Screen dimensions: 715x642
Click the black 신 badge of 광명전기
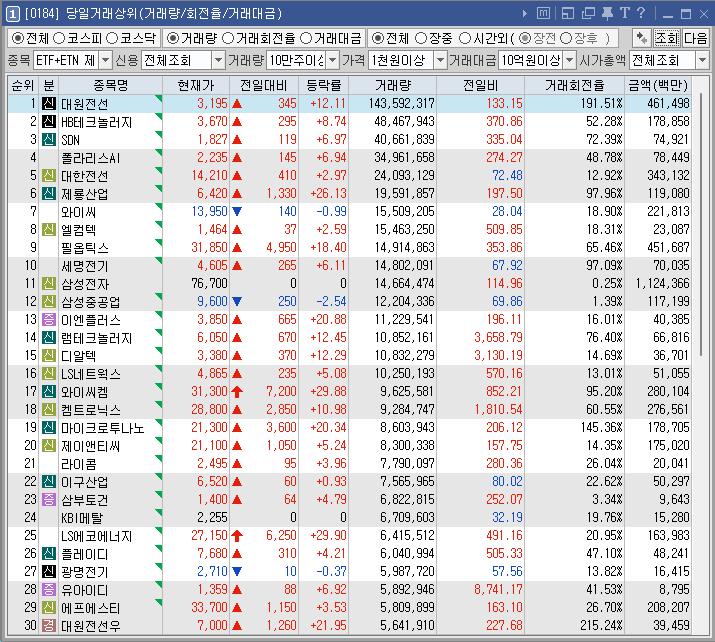pos(49,571)
